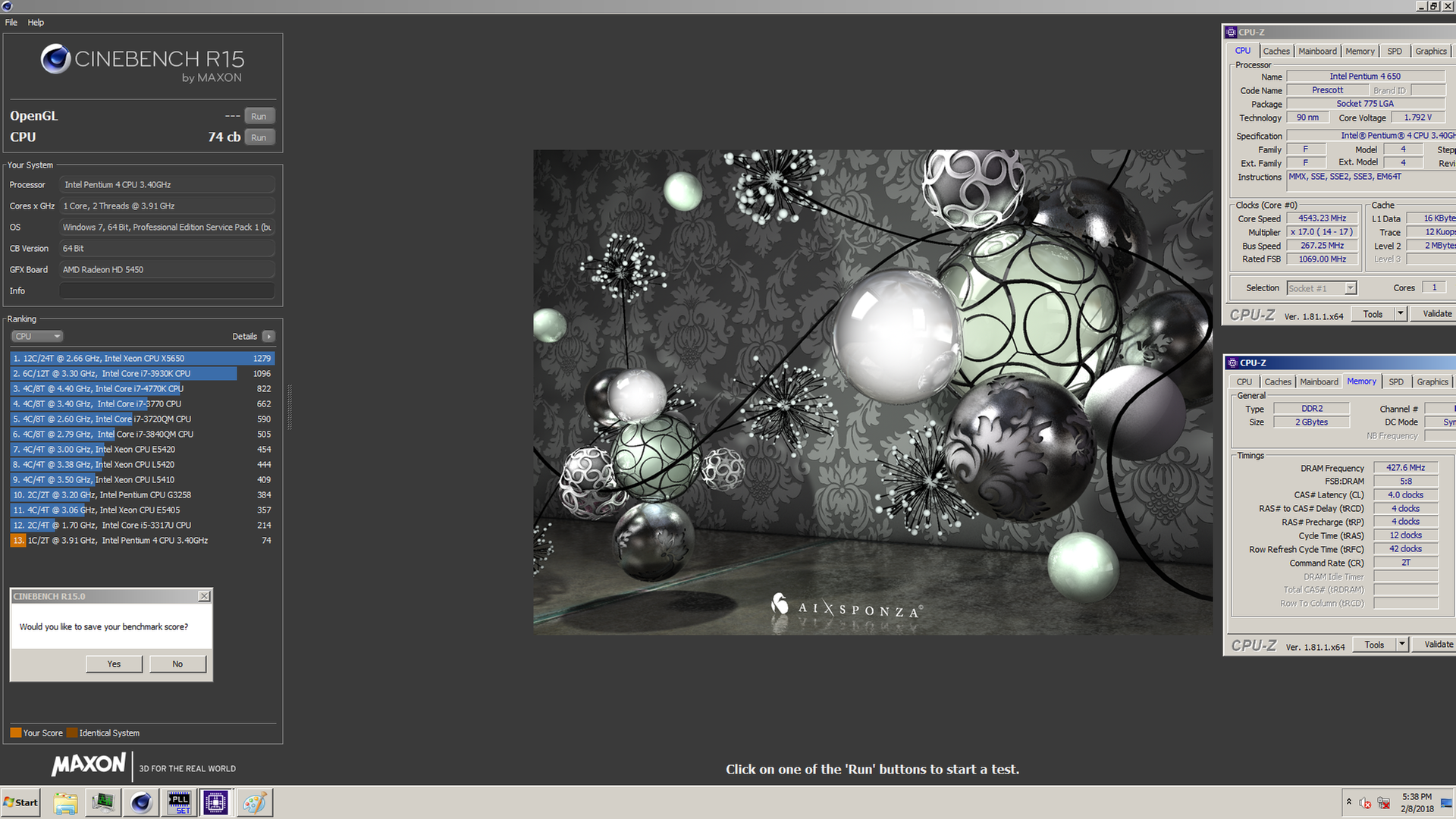
Task: Click the rendered Aixsponza benchmark image
Action: [872, 392]
